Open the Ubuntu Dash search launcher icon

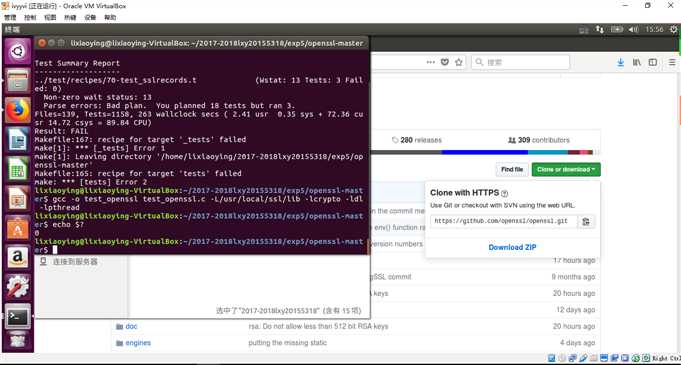(x=18, y=52)
